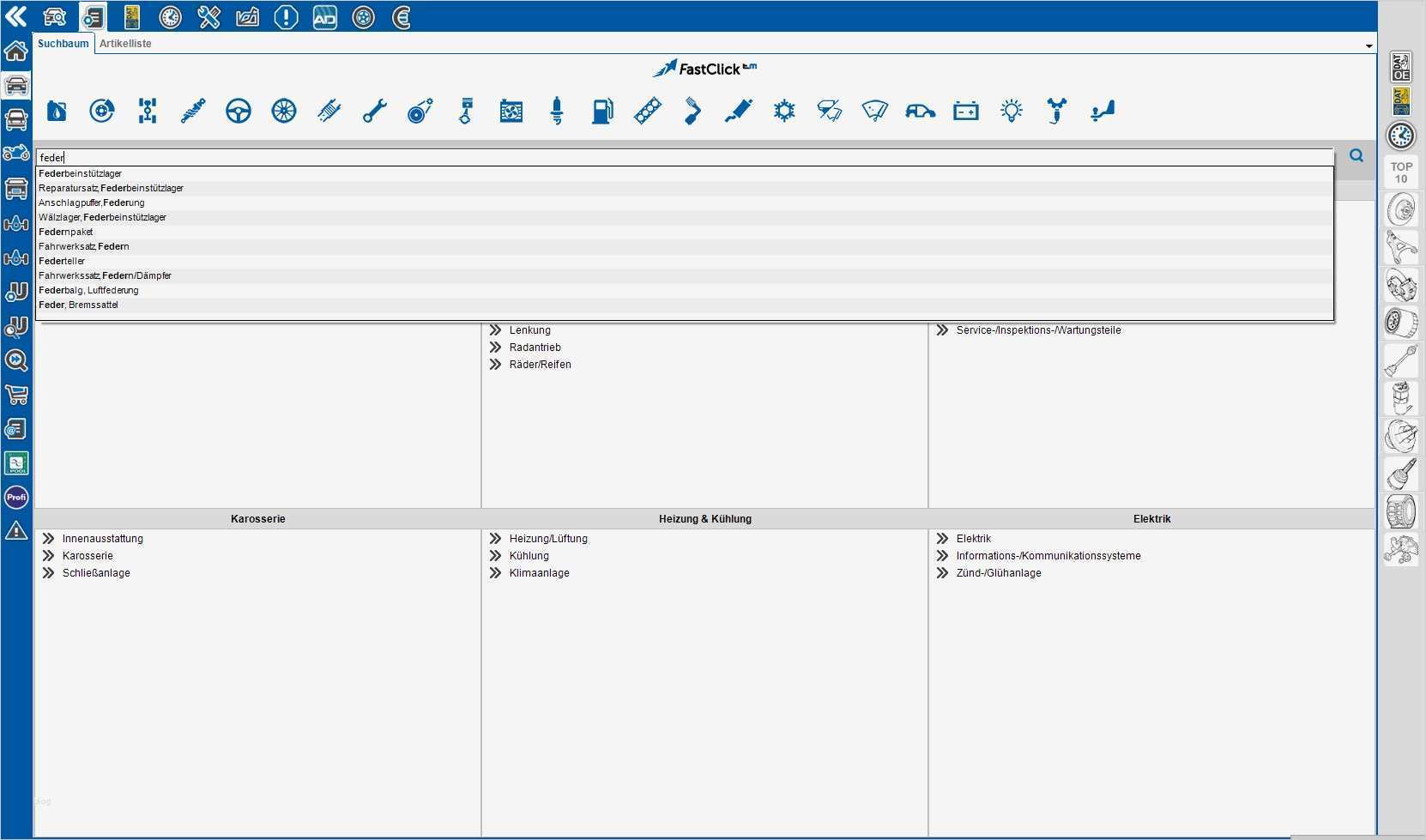Choose the exhaust hose category icon
The width and height of the screenshot is (1426, 840).
point(693,111)
